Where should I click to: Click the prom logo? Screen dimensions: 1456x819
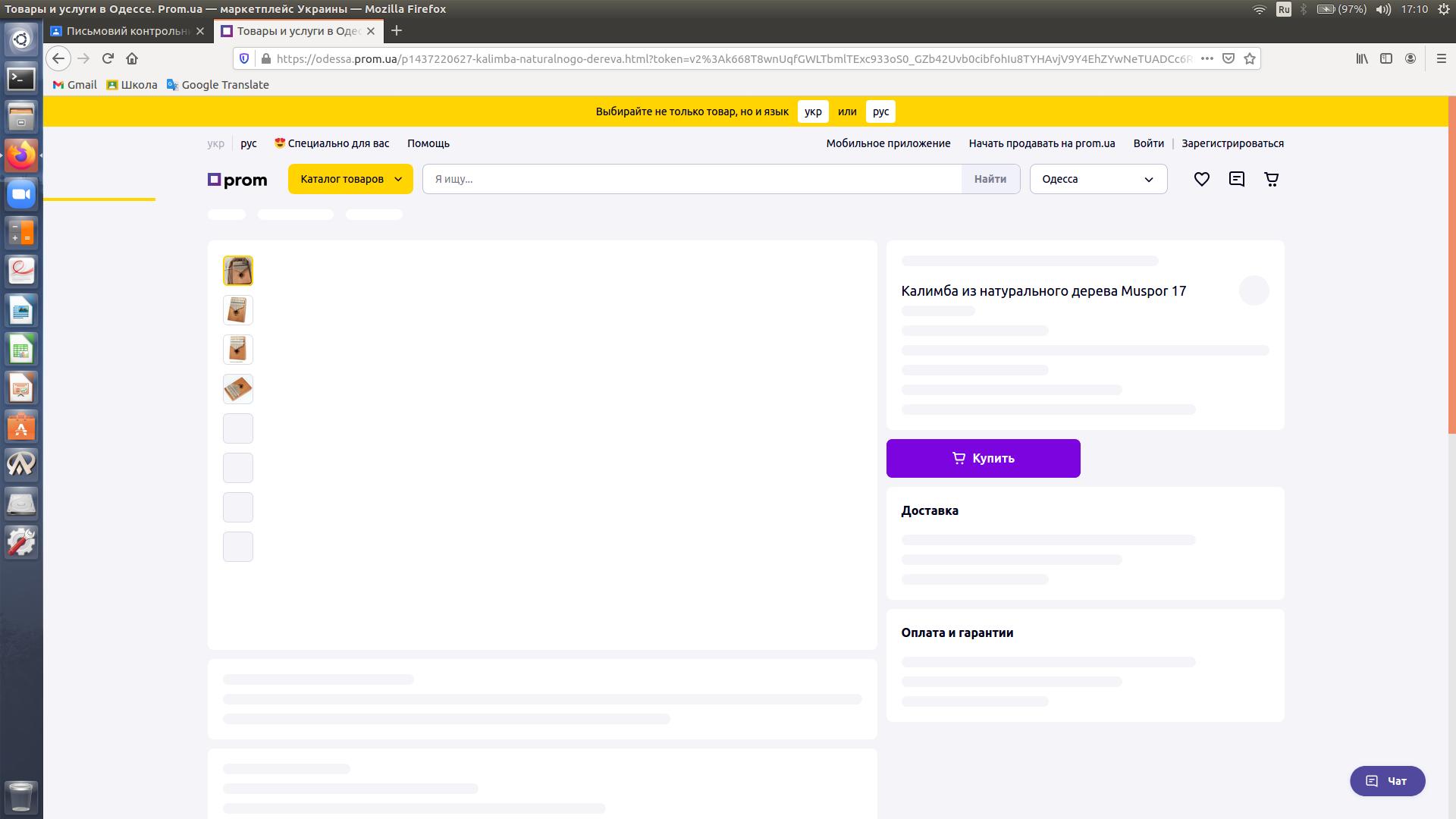237,180
